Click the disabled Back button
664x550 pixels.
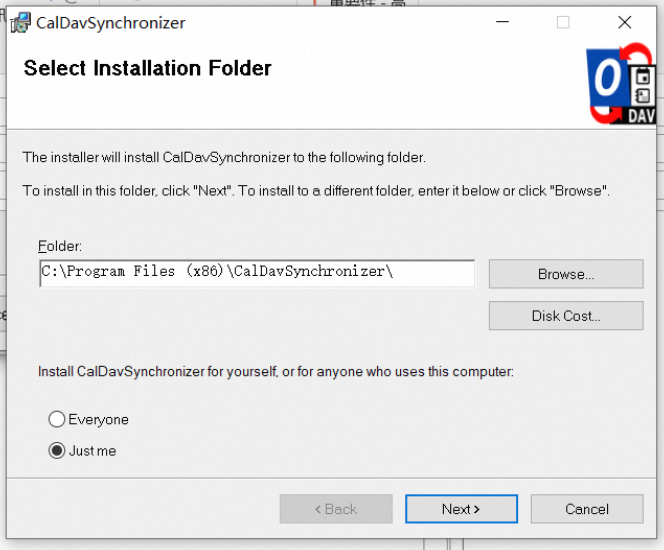pos(336,509)
